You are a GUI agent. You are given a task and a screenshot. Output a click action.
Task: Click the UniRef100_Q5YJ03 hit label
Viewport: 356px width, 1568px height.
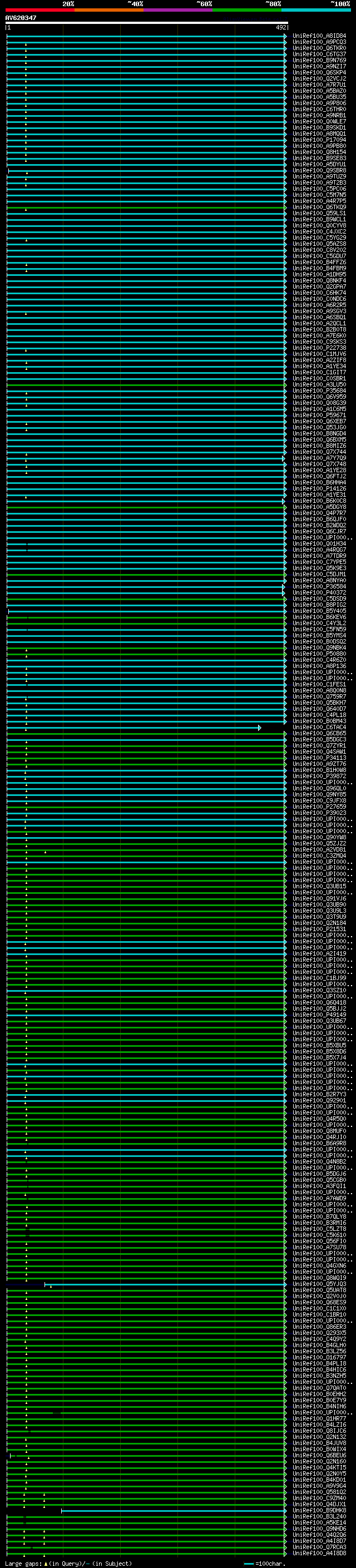pyautogui.click(x=319, y=1284)
